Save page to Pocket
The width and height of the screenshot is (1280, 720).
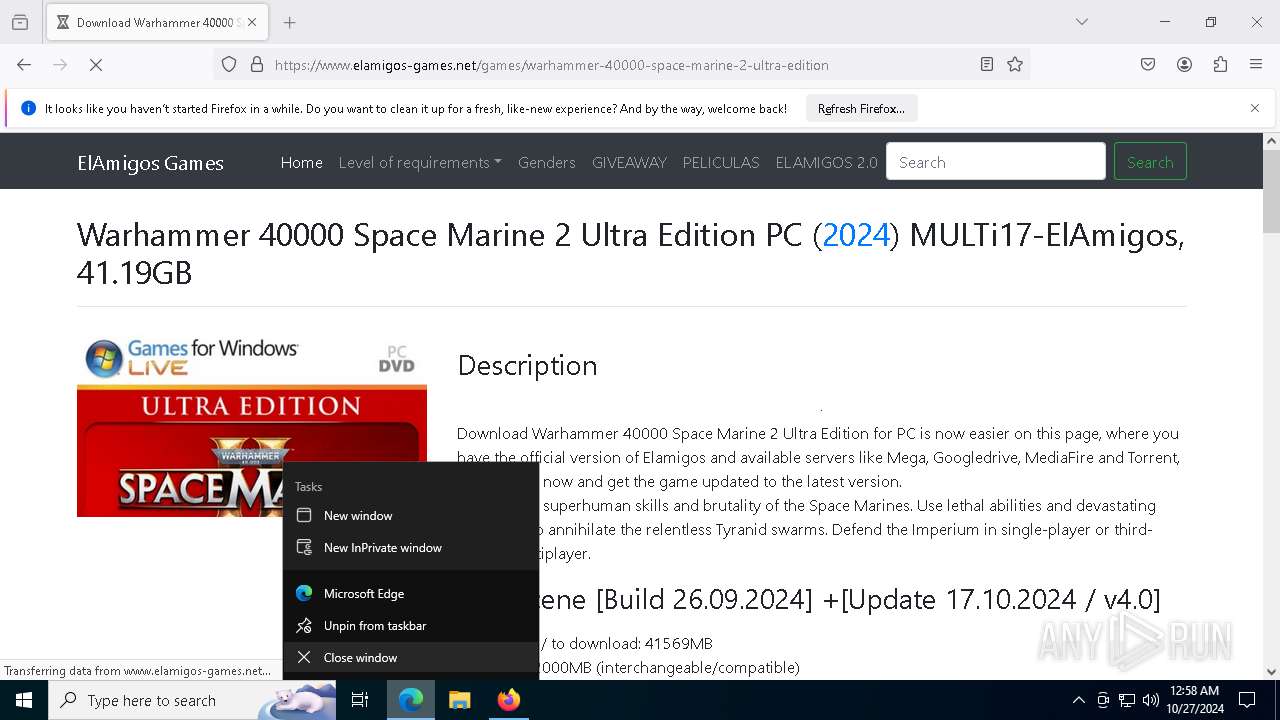(1148, 65)
